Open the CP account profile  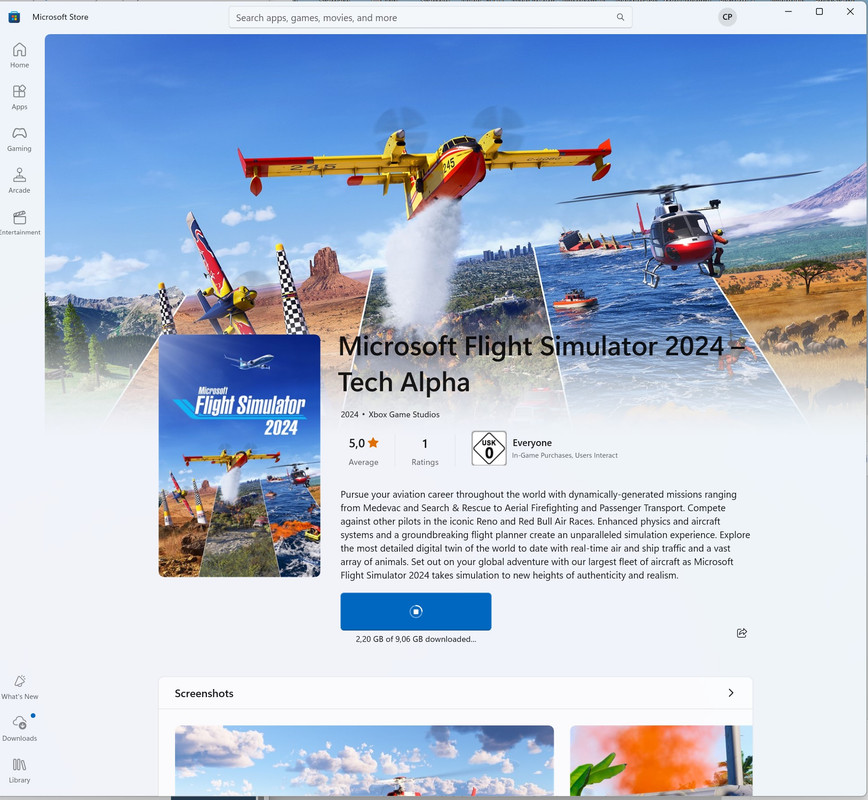727,17
